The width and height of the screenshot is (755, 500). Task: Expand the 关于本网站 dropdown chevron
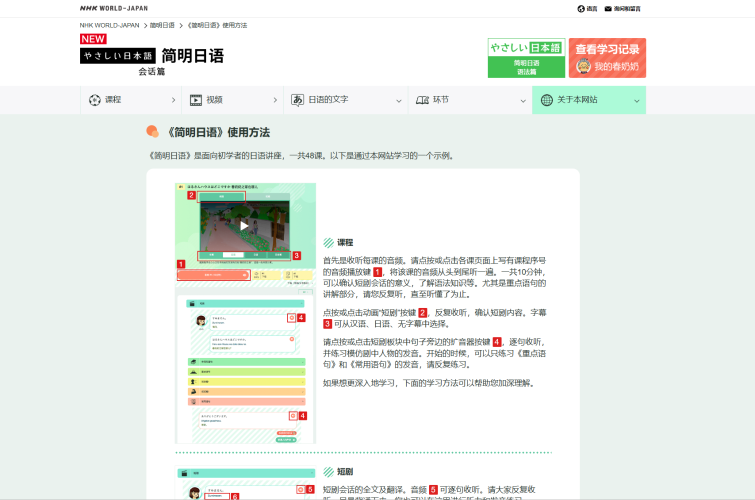[637, 101]
